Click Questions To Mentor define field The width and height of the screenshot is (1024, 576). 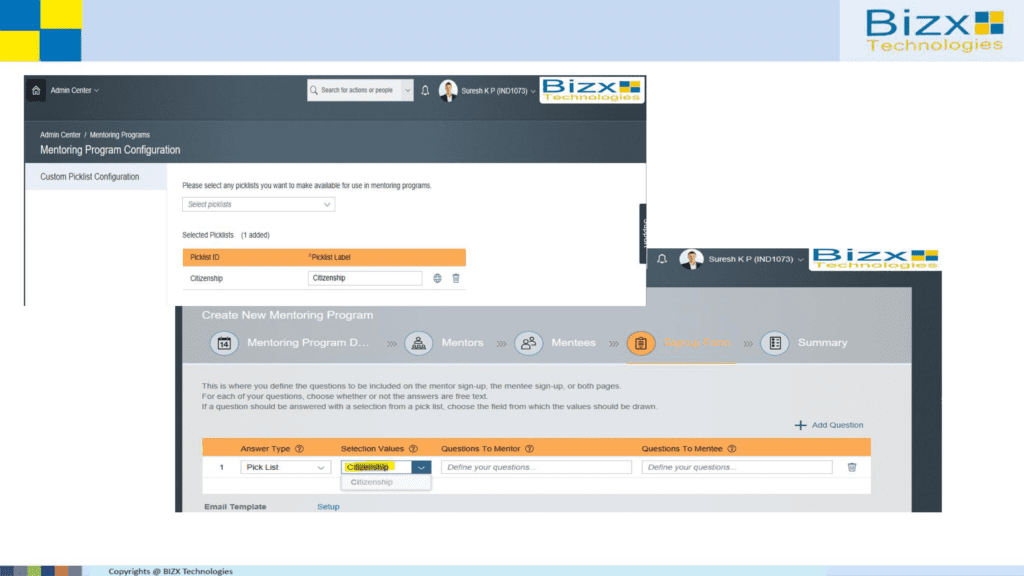pos(536,467)
